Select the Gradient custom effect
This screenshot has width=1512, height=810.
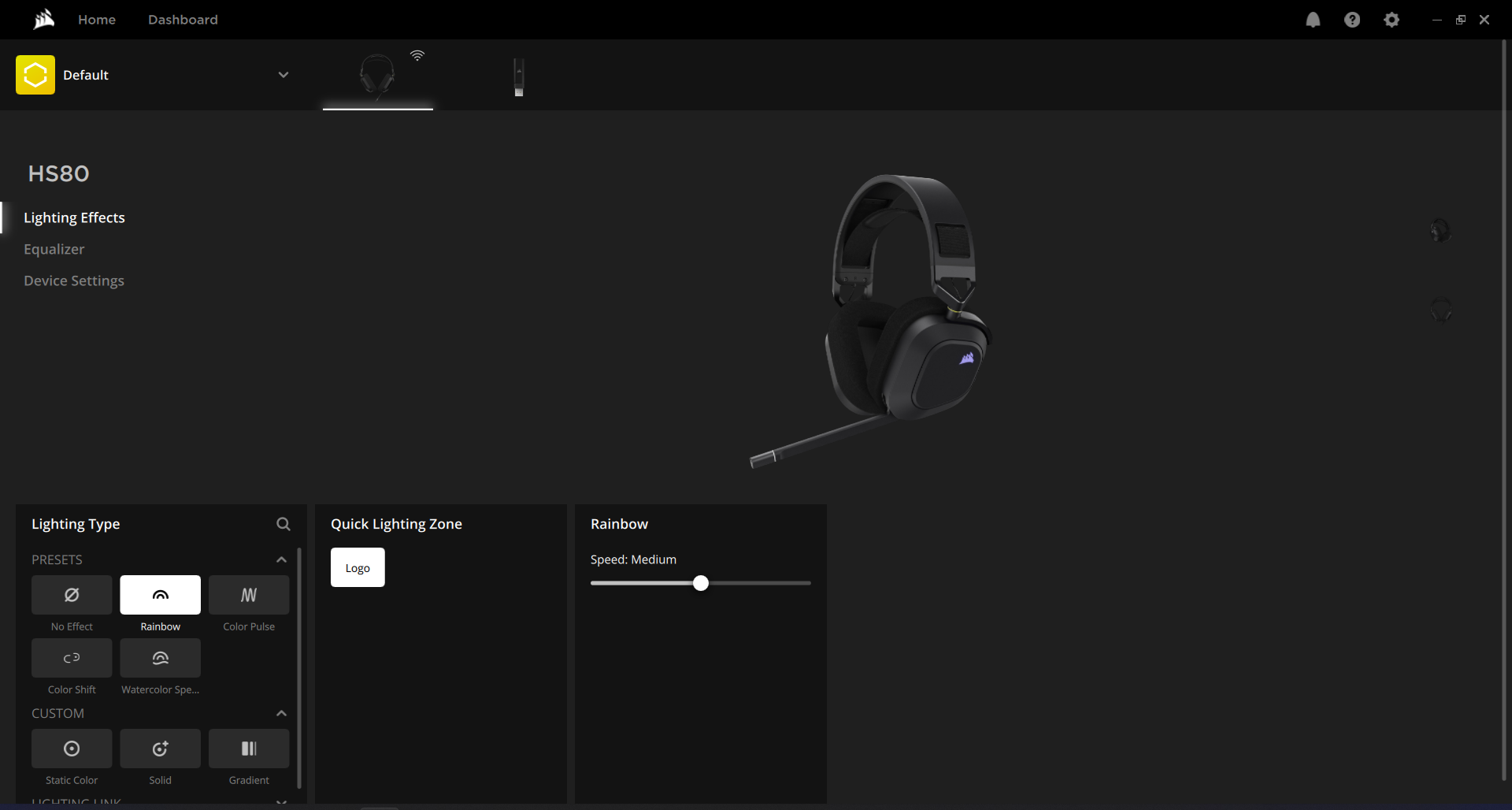249,749
